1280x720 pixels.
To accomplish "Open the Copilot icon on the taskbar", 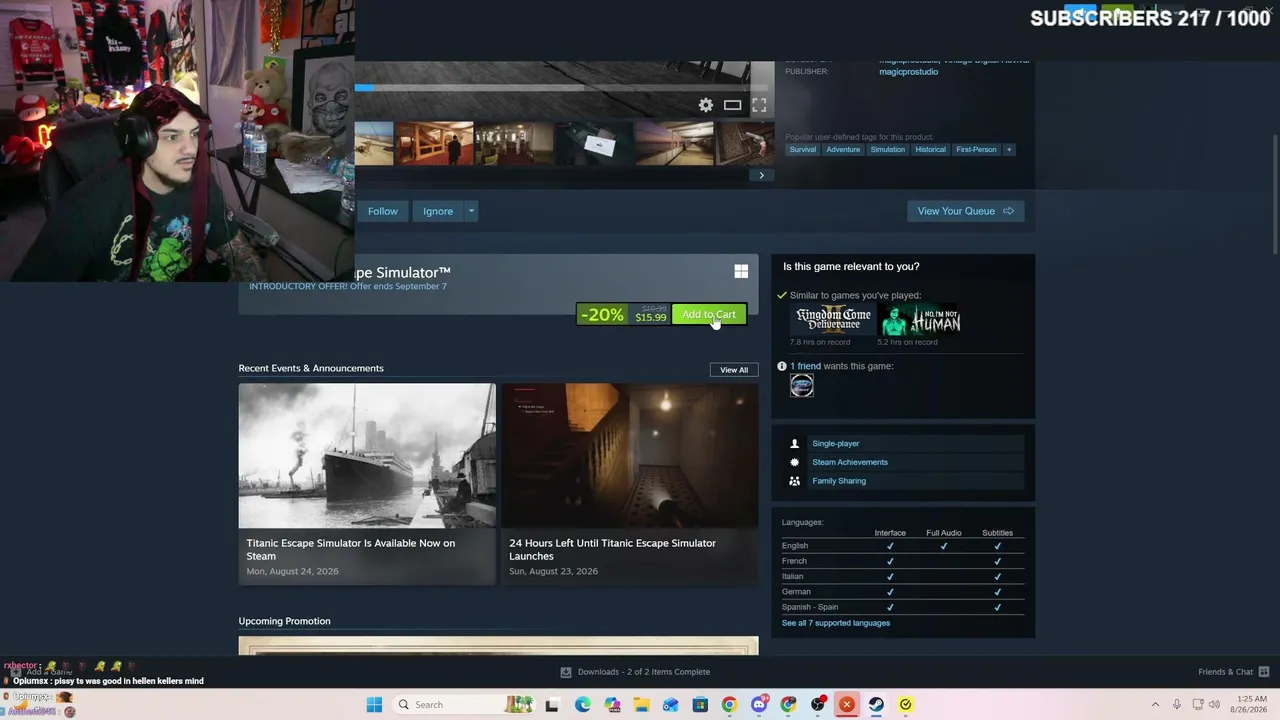I will tap(612, 705).
